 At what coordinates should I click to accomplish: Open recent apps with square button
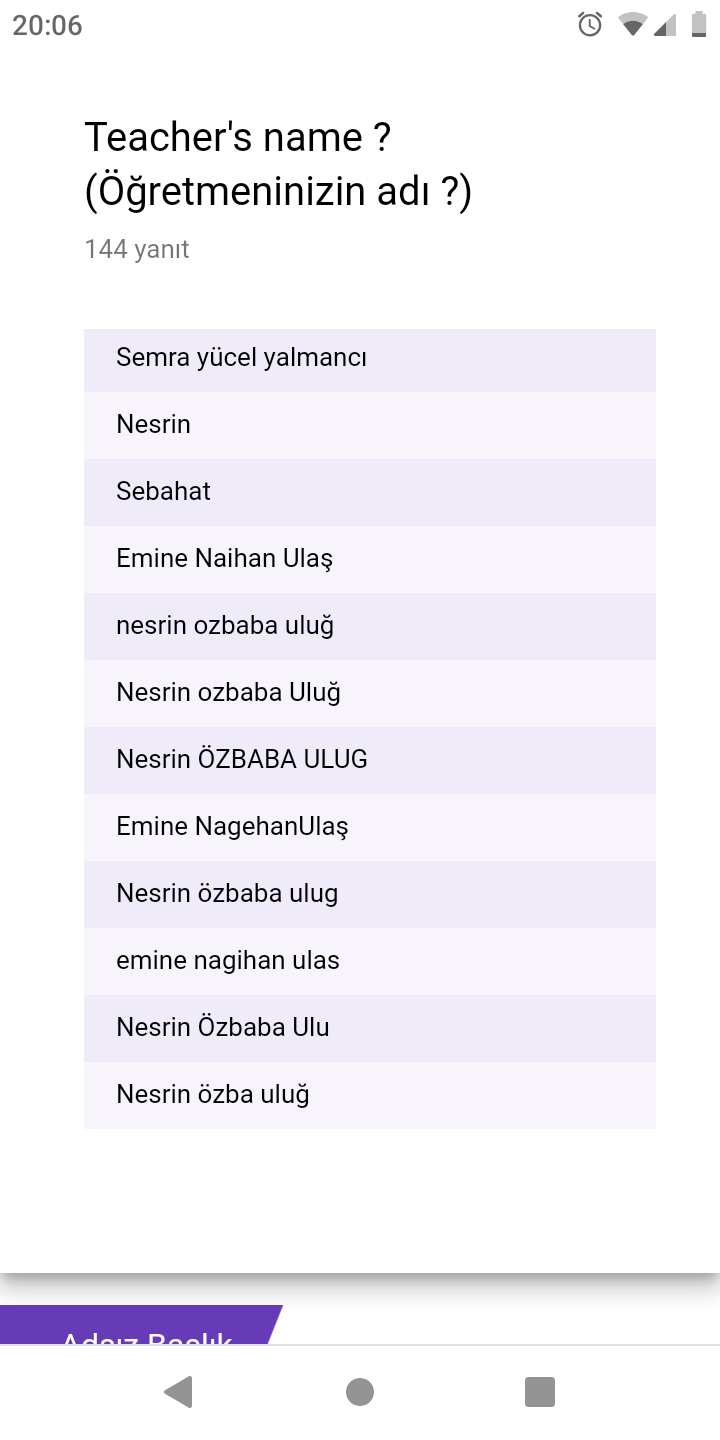pyautogui.click(x=539, y=1392)
